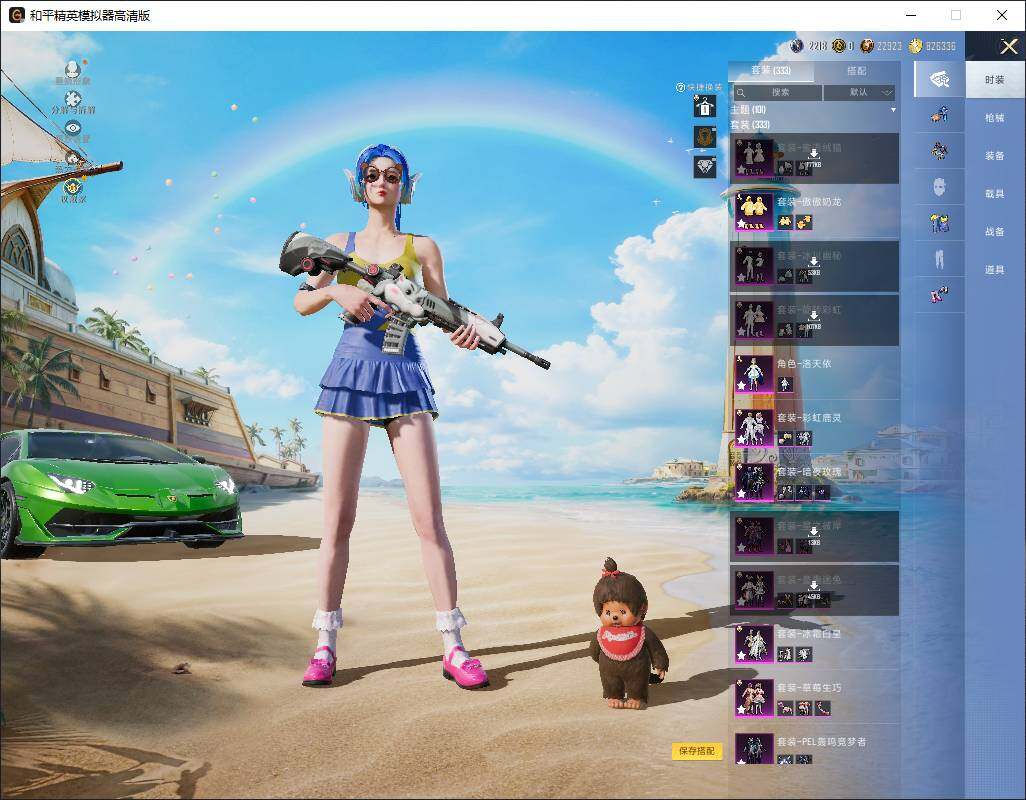1026x800 pixels.
Task: Select the blue shirt tops category icon
Action: [939, 223]
